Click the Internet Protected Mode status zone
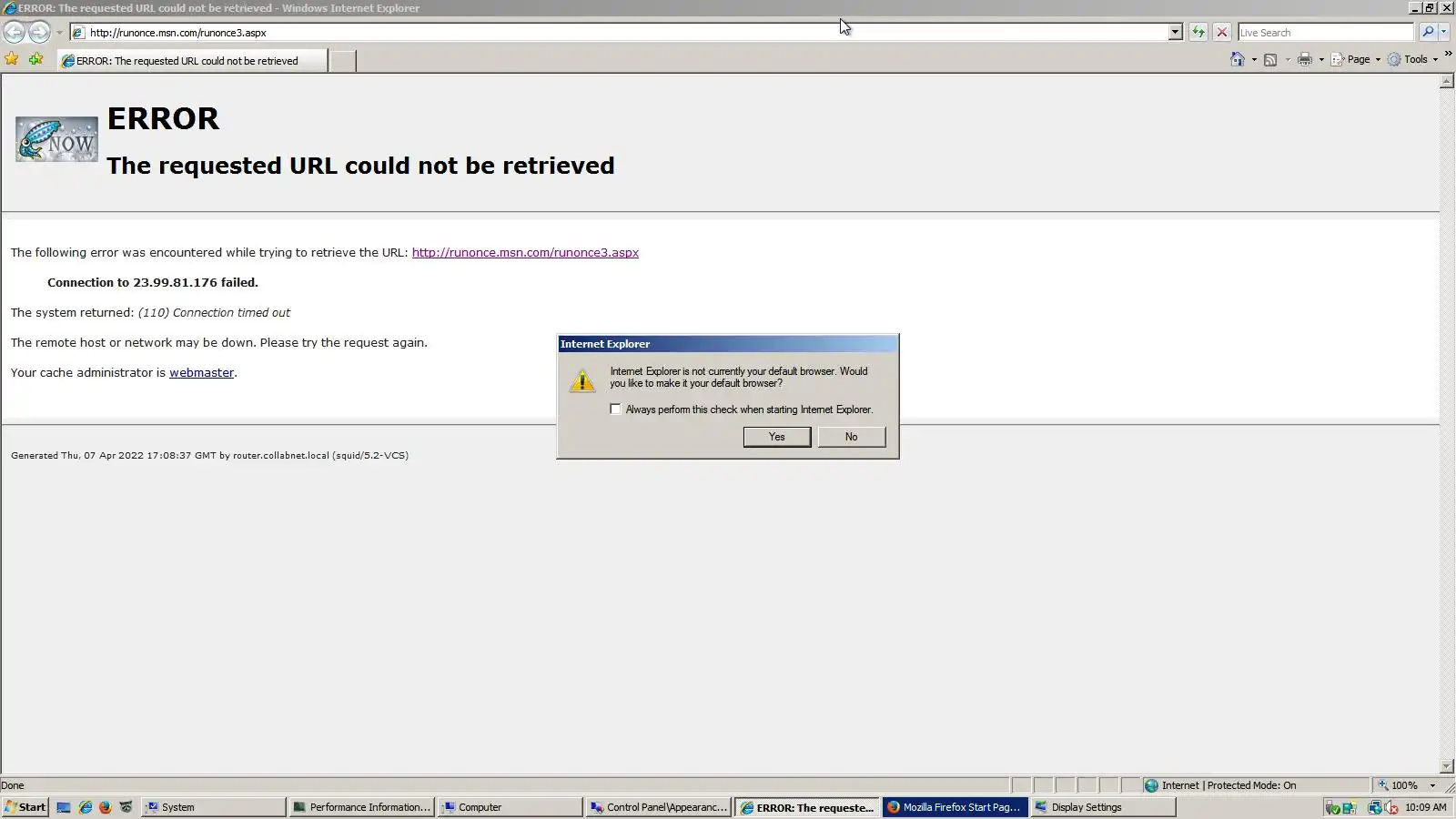 (1256, 785)
